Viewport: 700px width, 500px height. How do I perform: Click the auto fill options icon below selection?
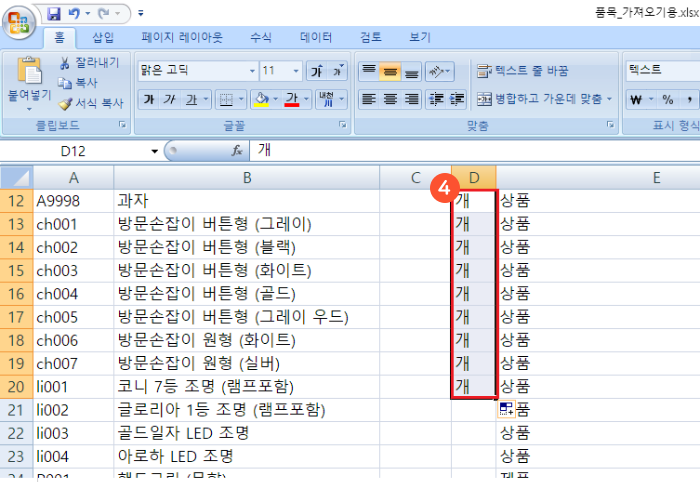507,409
